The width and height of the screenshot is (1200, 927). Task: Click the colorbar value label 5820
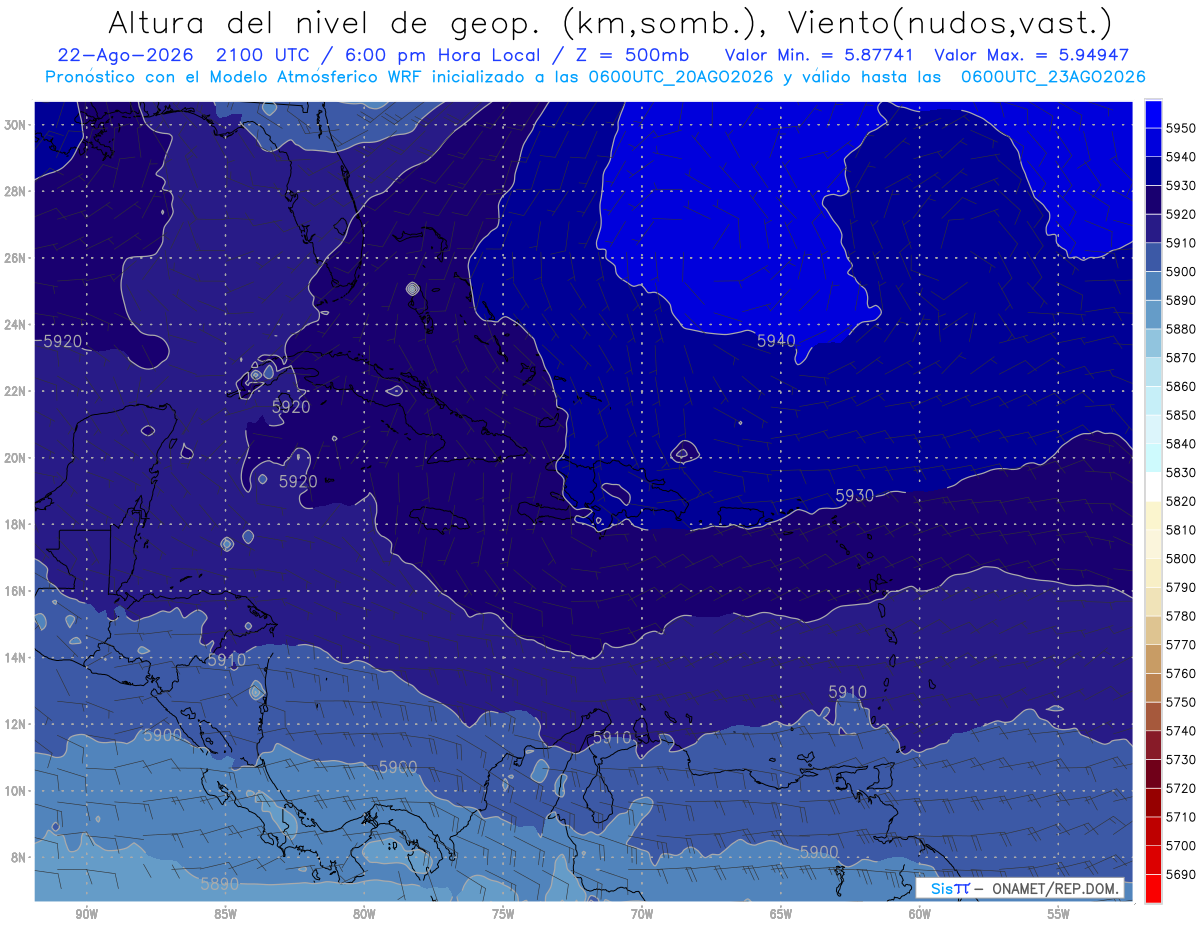click(1180, 501)
